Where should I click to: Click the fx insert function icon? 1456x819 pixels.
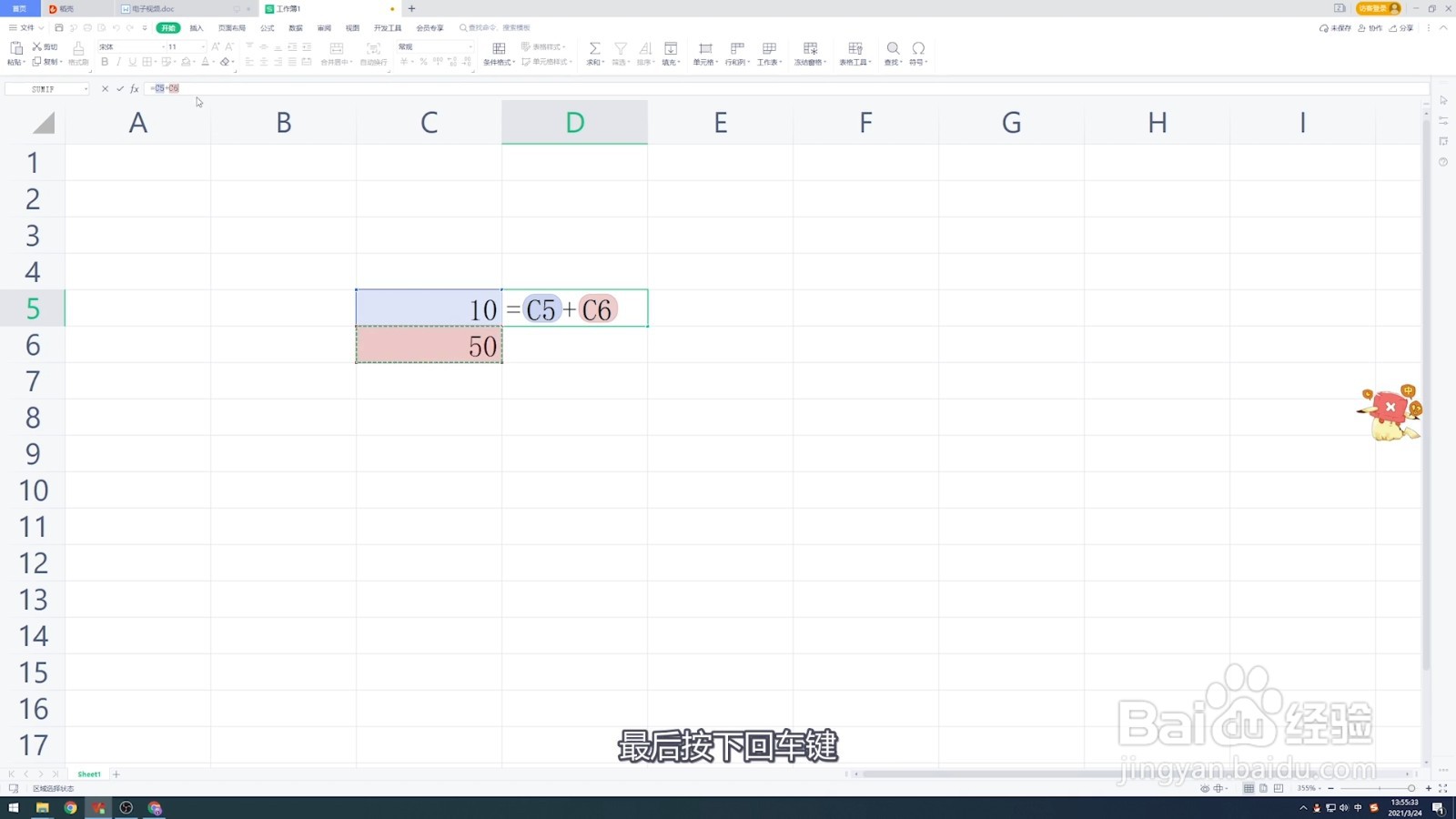pos(135,88)
